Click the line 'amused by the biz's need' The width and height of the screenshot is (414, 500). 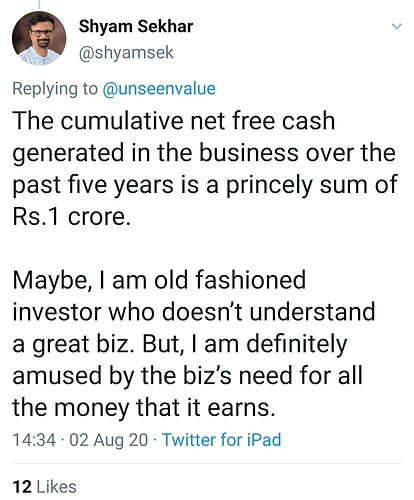click(188, 376)
